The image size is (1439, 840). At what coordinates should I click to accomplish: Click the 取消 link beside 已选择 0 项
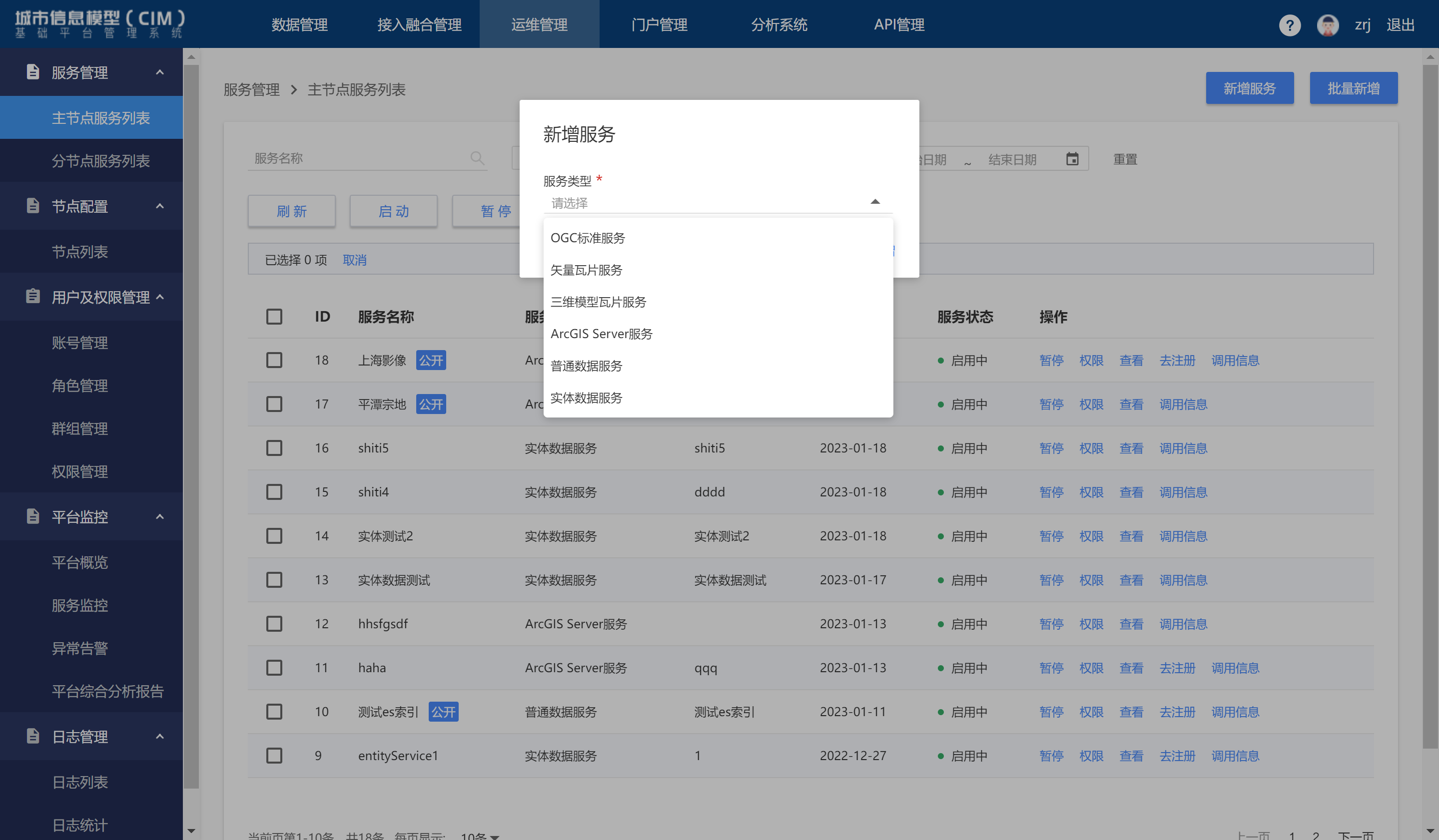(355, 260)
